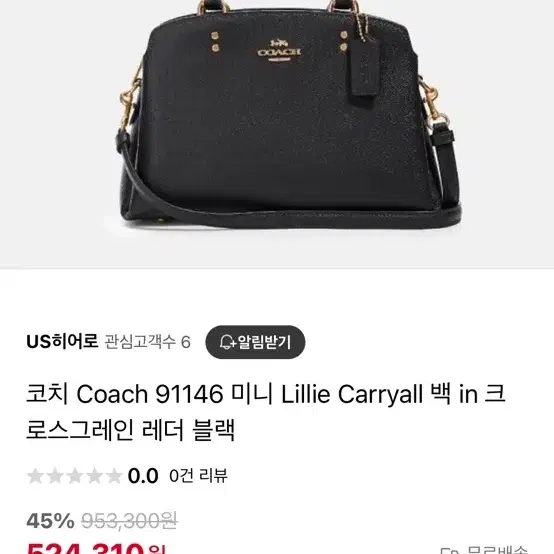Subscribe with the 알림받기 button
This screenshot has width=554, height=554.
255,342
